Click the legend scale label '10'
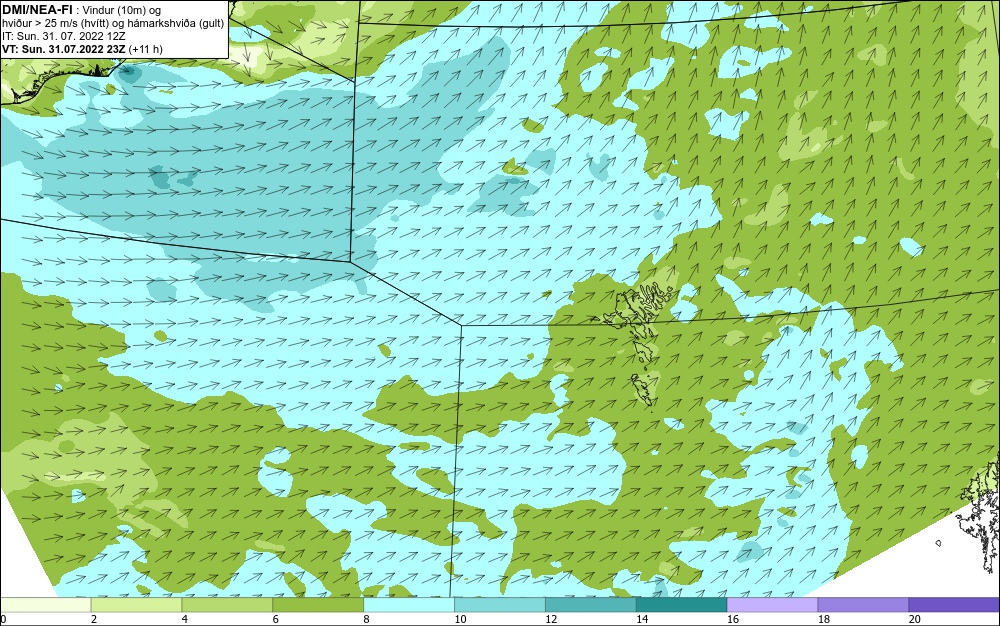The height and width of the screenshot is (626, 1000). tap(460, 619)
